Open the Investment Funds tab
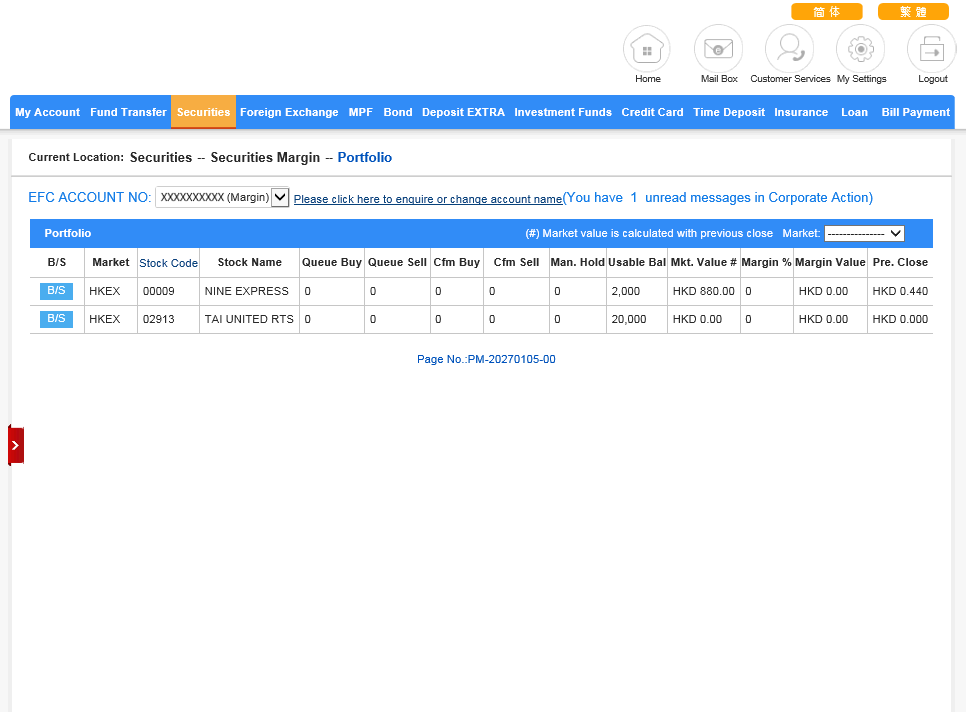Image resolution: width=966 pixels, height=712 pixels. (x=563, y=112)
